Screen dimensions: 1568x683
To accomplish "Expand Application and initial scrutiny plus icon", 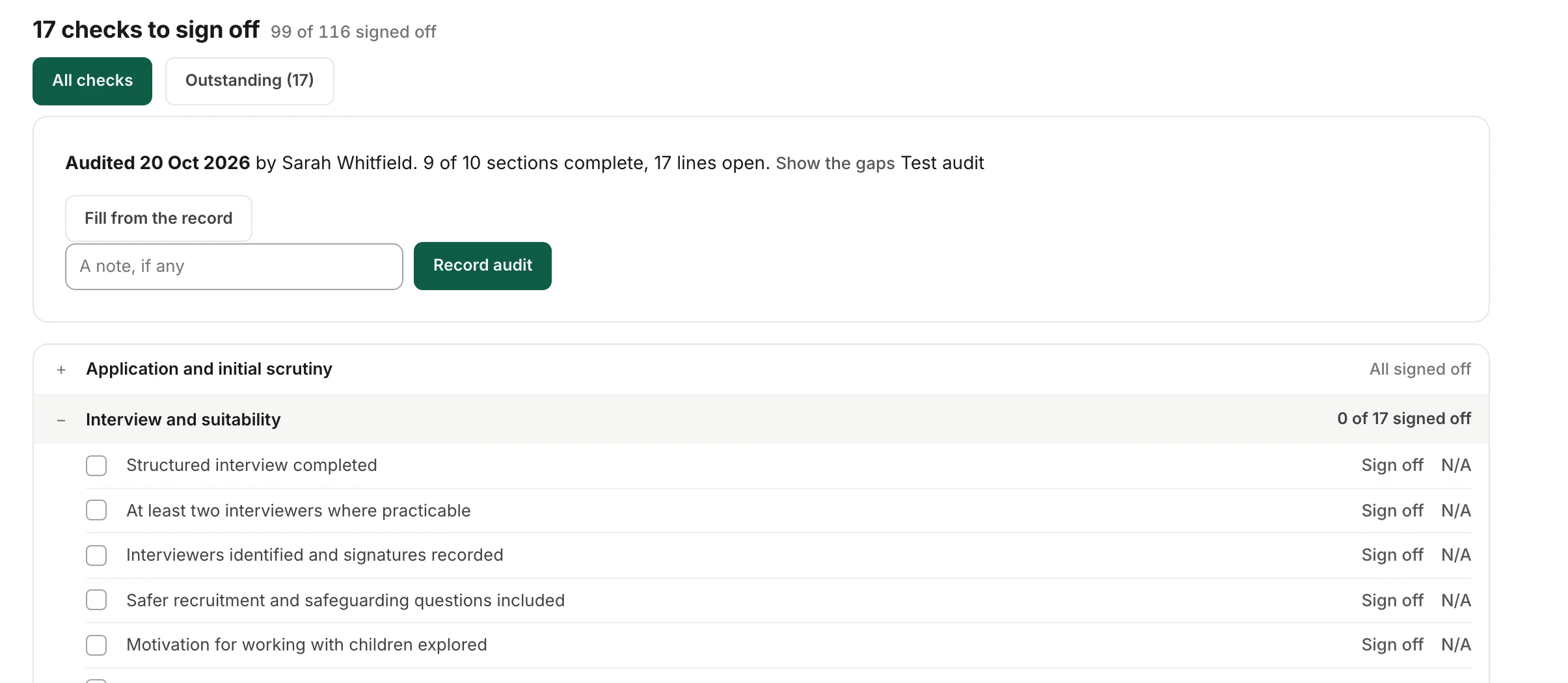I will pyautogui.click(x=61, y=370).
